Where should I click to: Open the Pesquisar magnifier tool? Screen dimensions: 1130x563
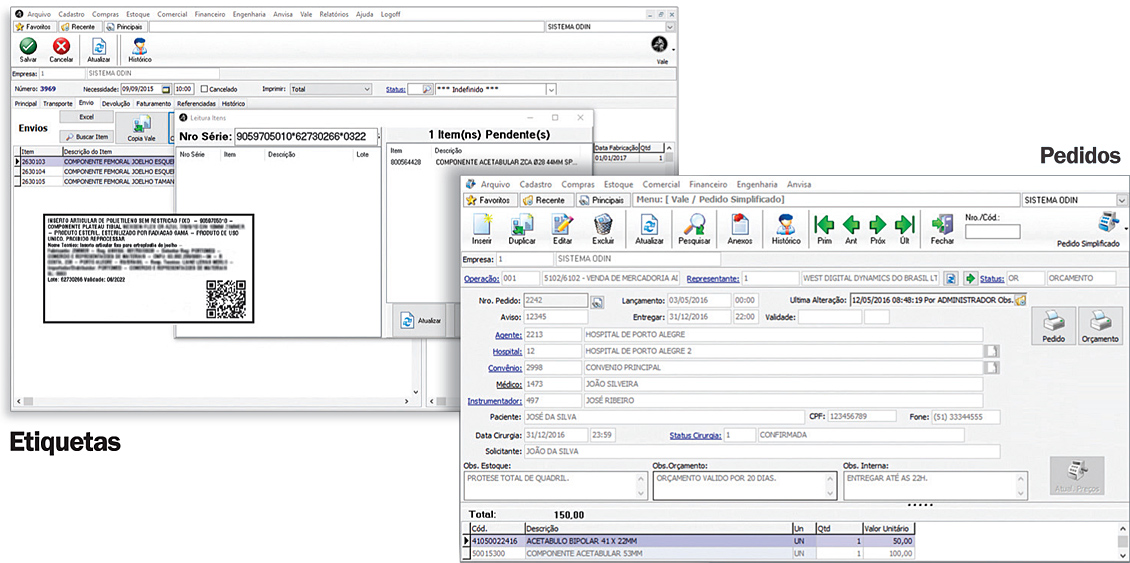tap(694, 225)
